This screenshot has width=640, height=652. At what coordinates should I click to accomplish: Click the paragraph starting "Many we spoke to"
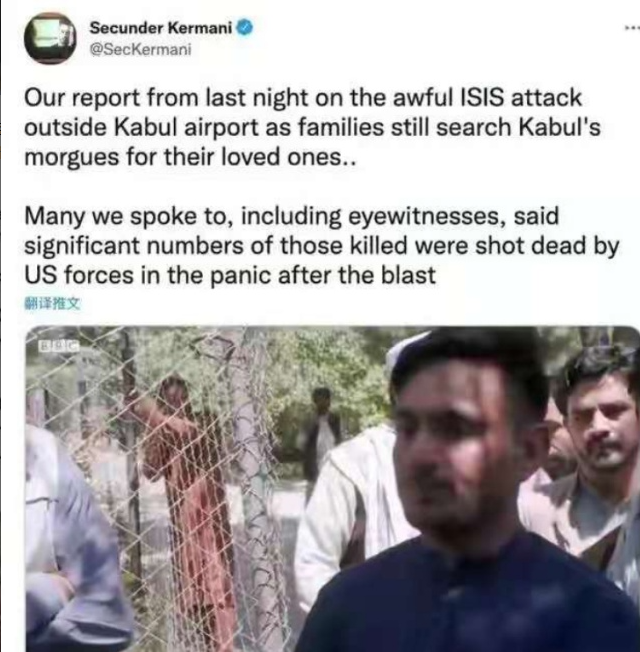pyautogui.click(x=321, y=245)
